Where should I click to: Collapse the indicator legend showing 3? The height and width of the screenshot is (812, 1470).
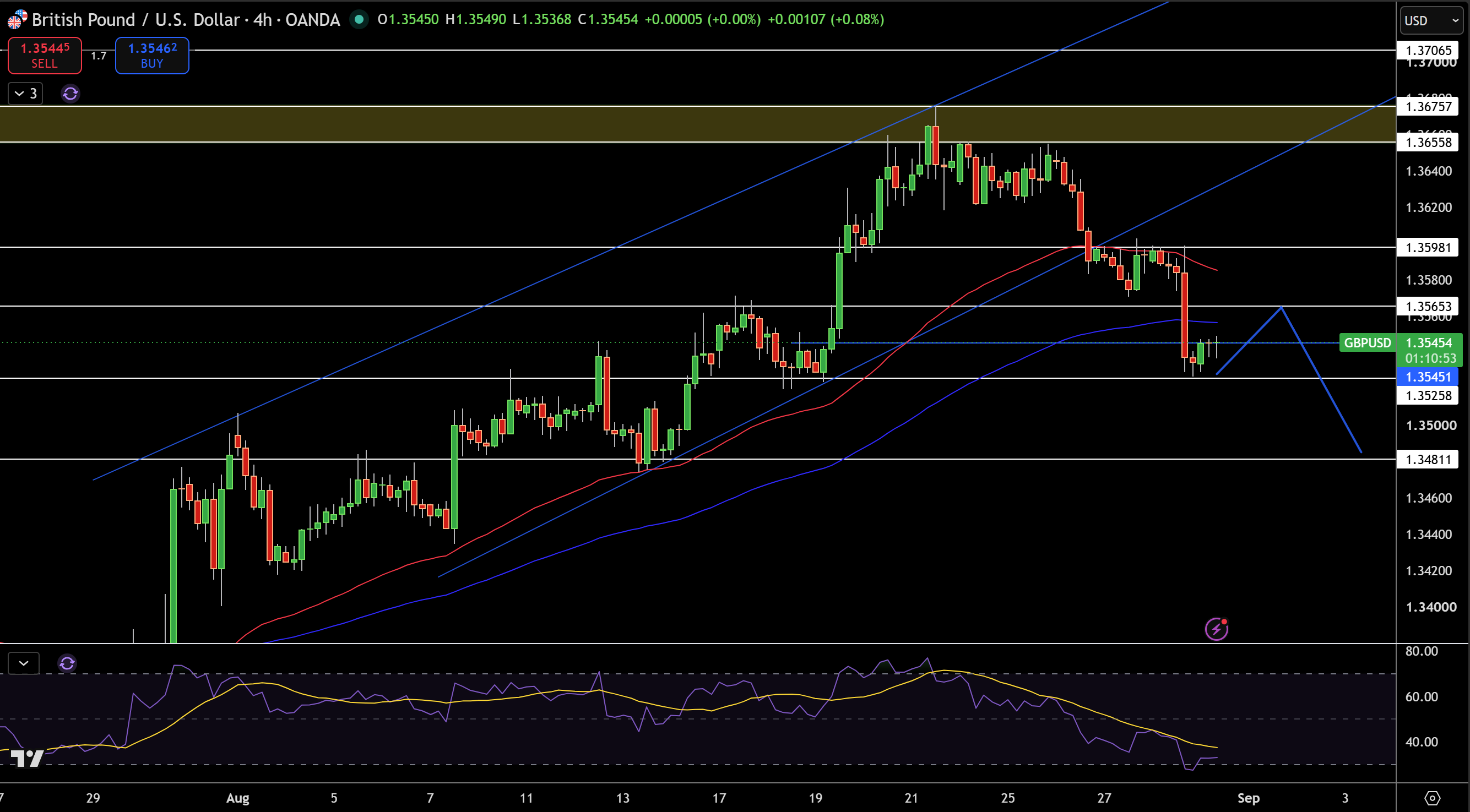[26, 93]
